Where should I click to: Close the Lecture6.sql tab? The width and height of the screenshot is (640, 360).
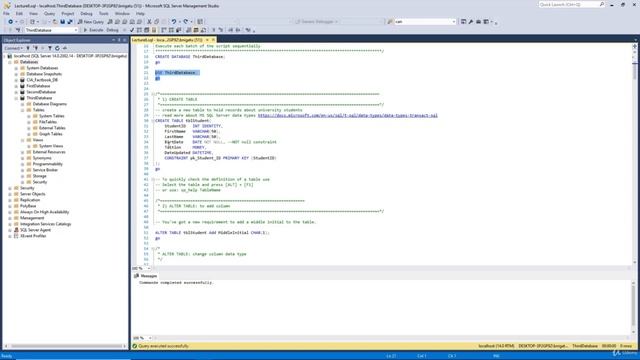pyautogui.click(x=213, y=40)
